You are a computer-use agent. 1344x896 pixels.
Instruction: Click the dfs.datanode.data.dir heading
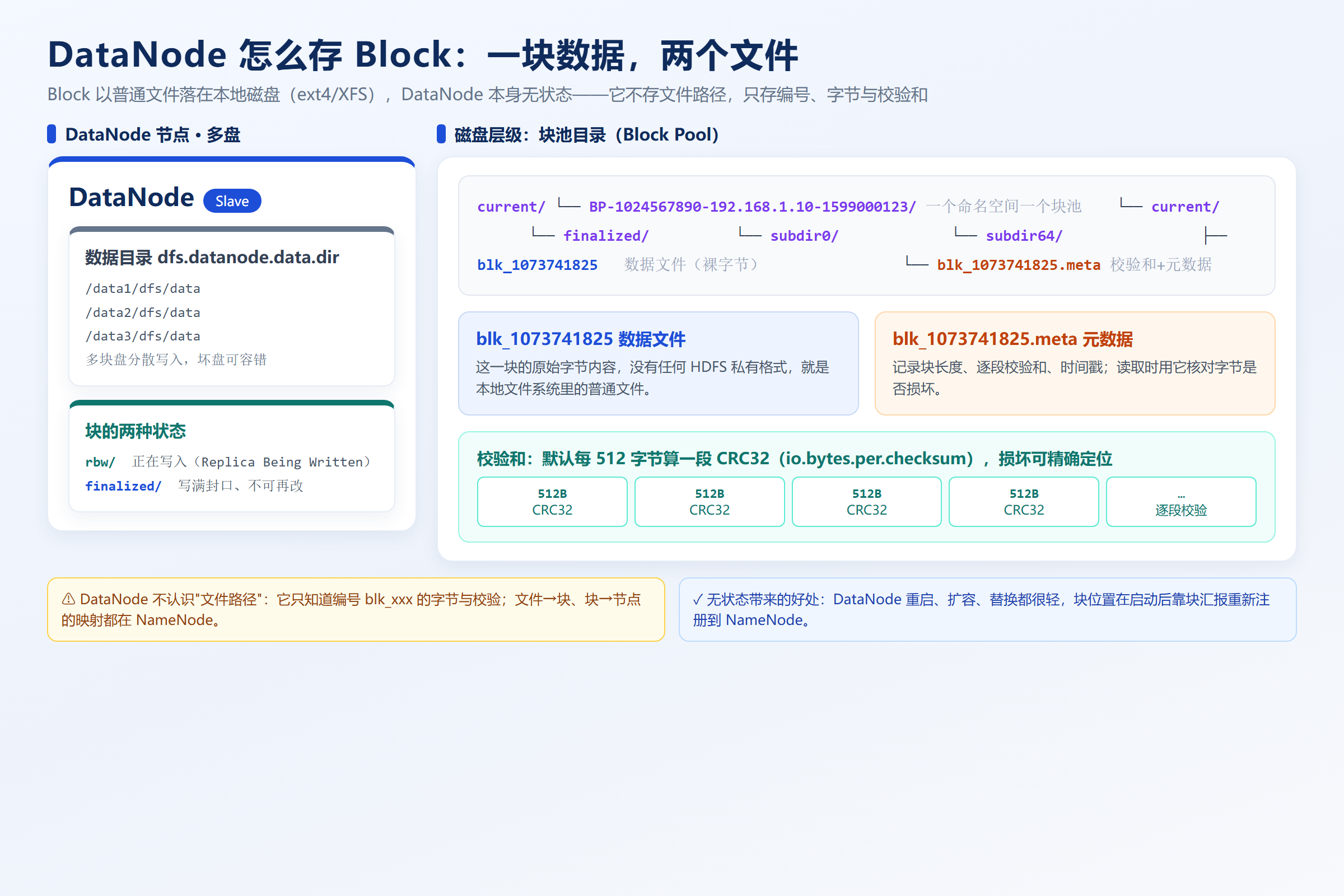[x=212, y=257]
